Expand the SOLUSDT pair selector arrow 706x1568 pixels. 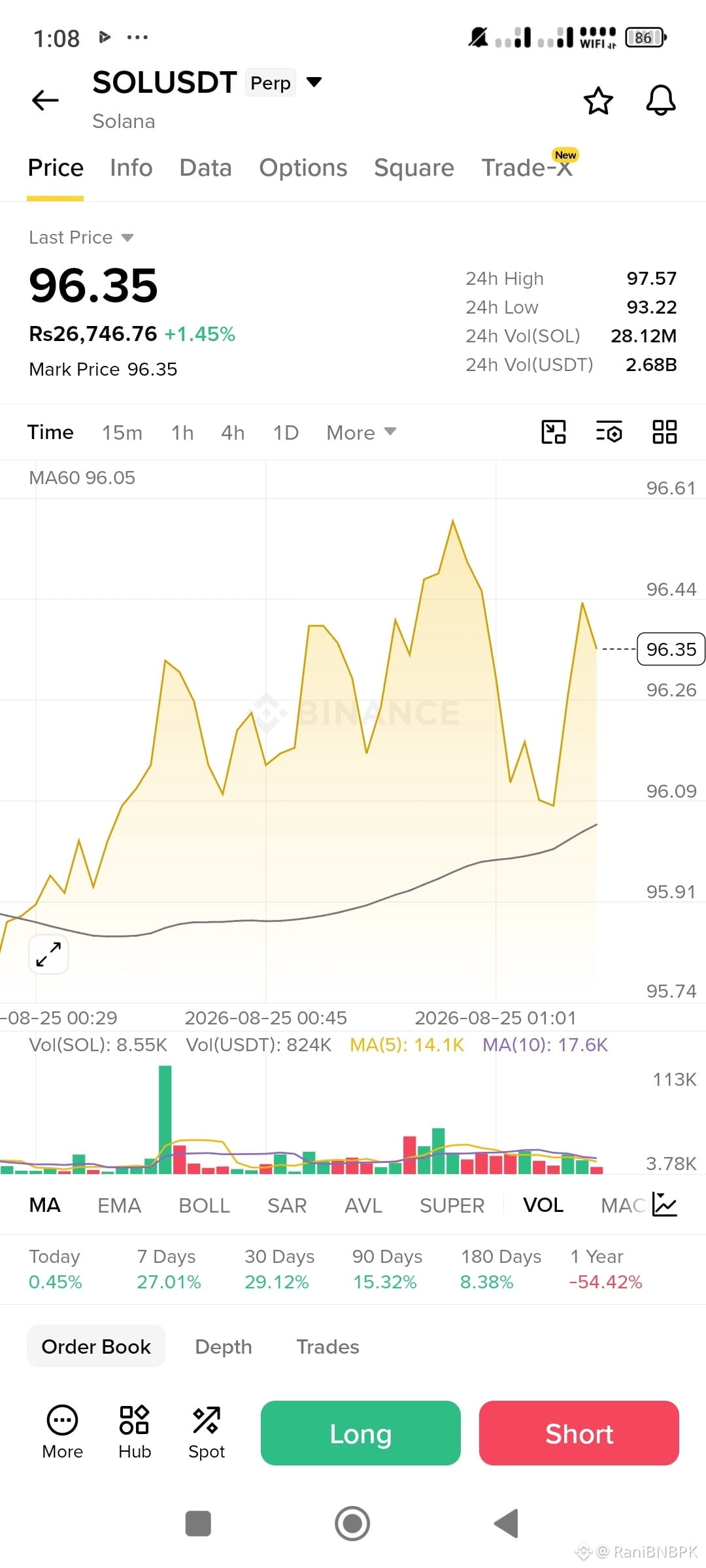(x=314, y=82)
